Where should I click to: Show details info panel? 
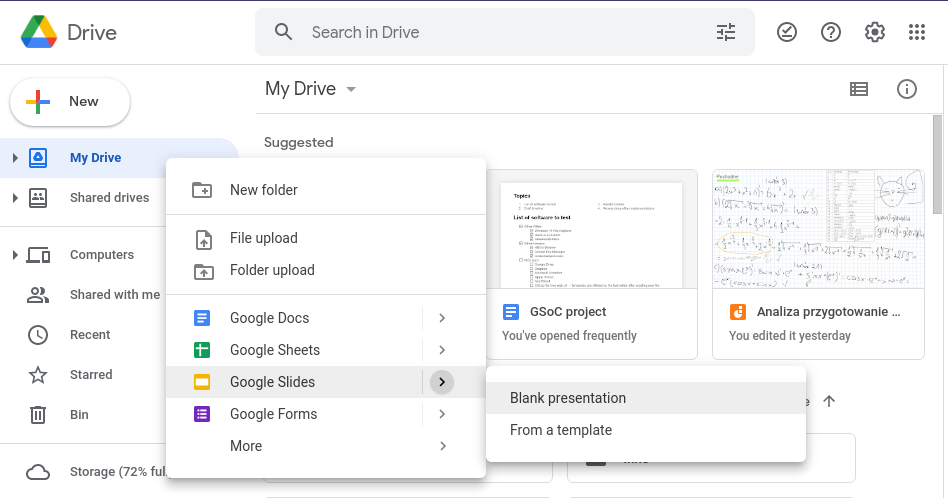(906, 89)
